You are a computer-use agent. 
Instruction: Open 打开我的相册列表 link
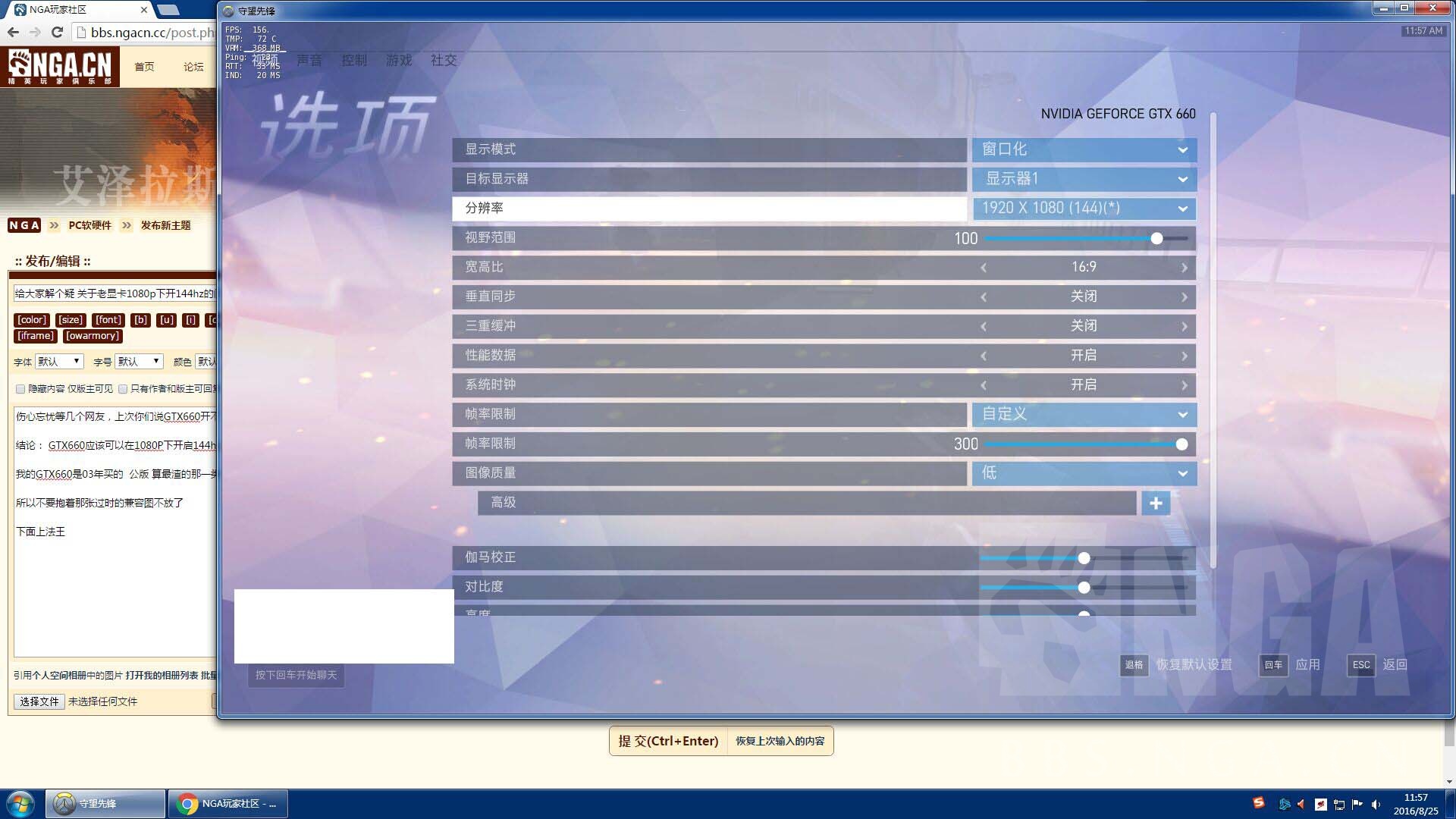click(x=162, y=675)
